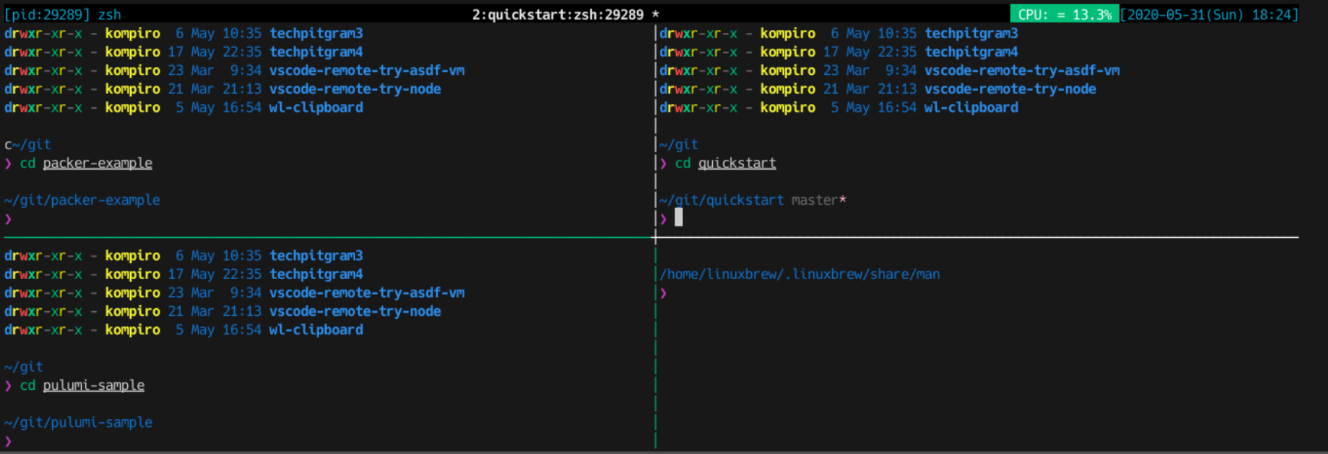1328x454 pixels.
Task: Click vscode-remote-try-asdf-vm in the bottom-left pane
Action: coord(367,292)
